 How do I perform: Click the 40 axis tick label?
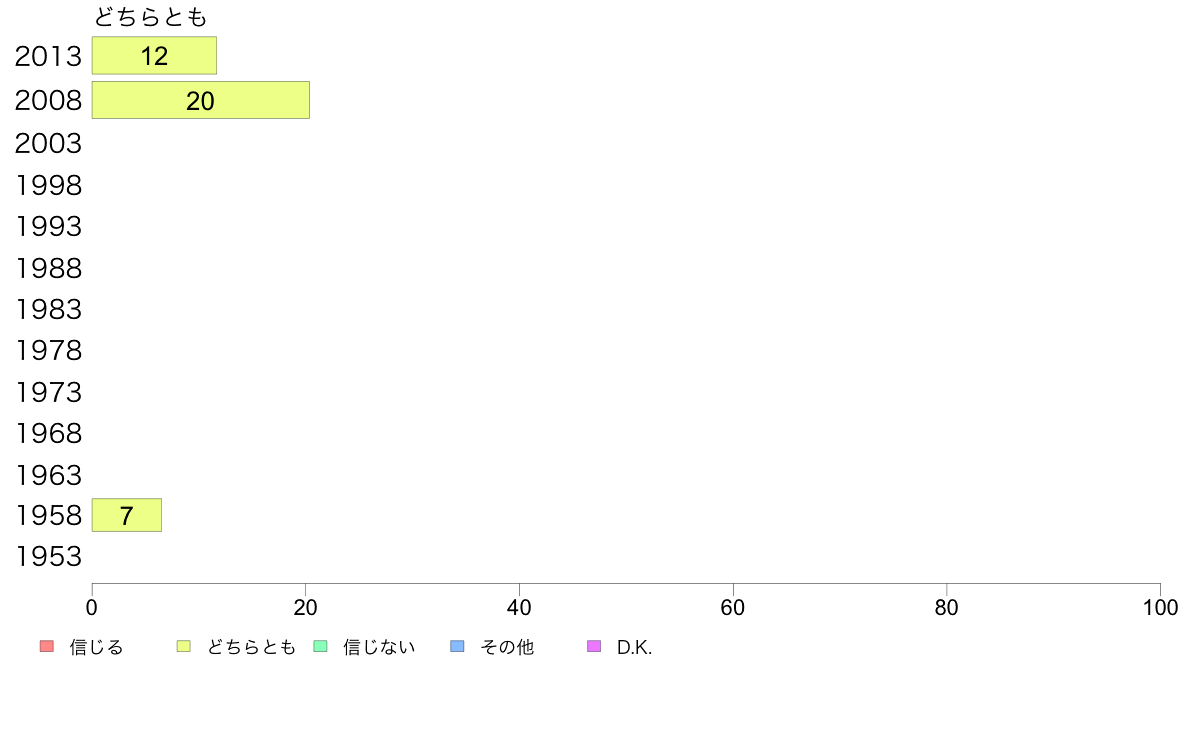pos(519,607)
